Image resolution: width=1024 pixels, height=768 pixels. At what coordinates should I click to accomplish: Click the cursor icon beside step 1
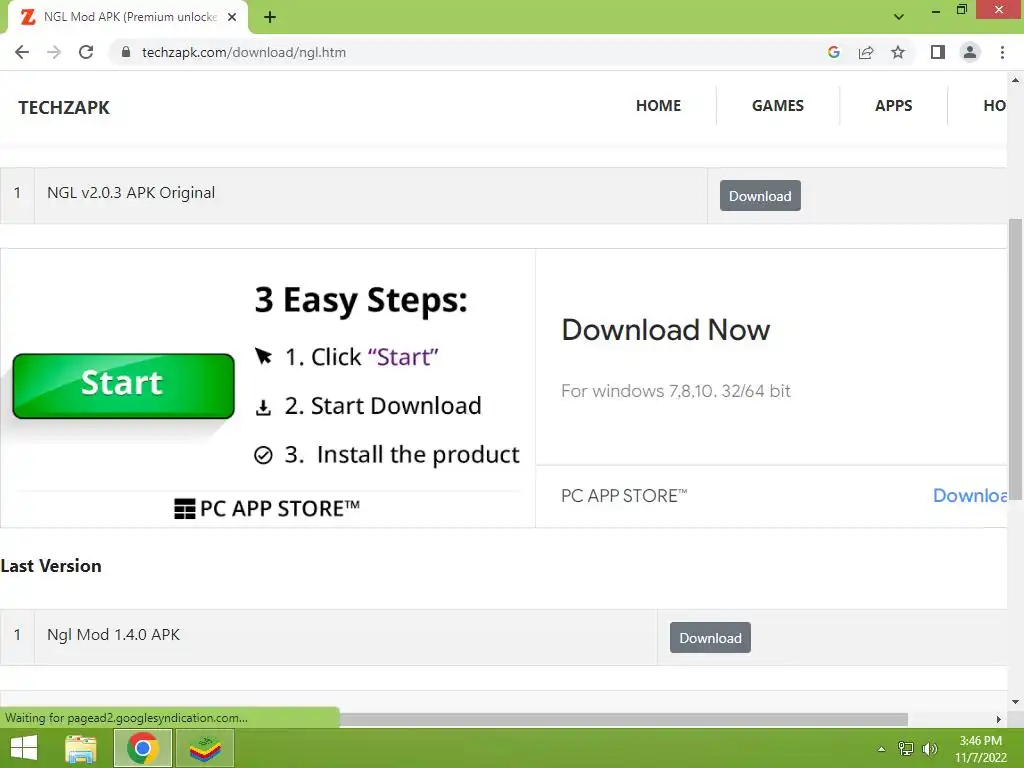tap(263, 356)
